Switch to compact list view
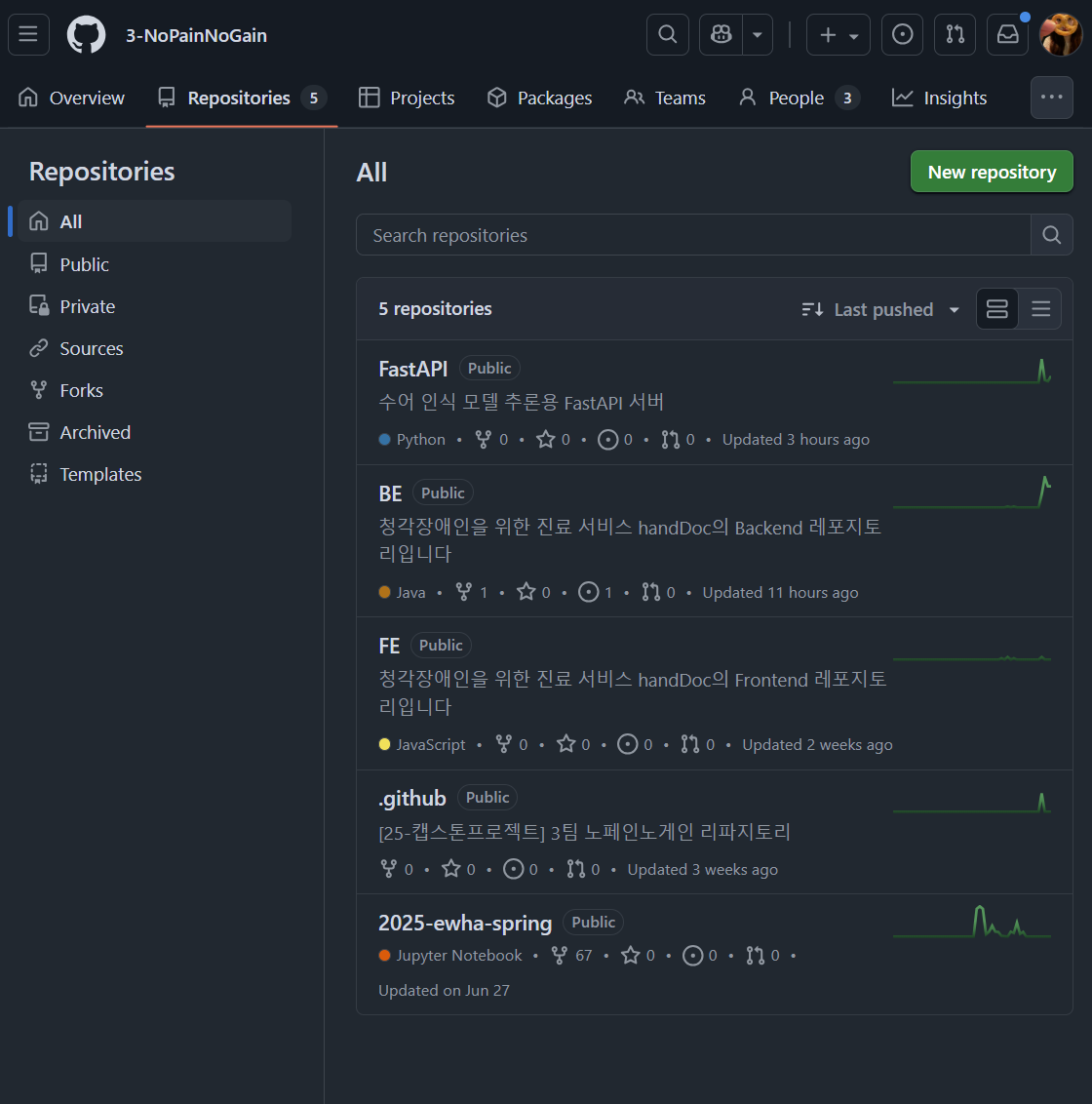Viewport: 1092px width, 1104px height. click(1040, 309)
